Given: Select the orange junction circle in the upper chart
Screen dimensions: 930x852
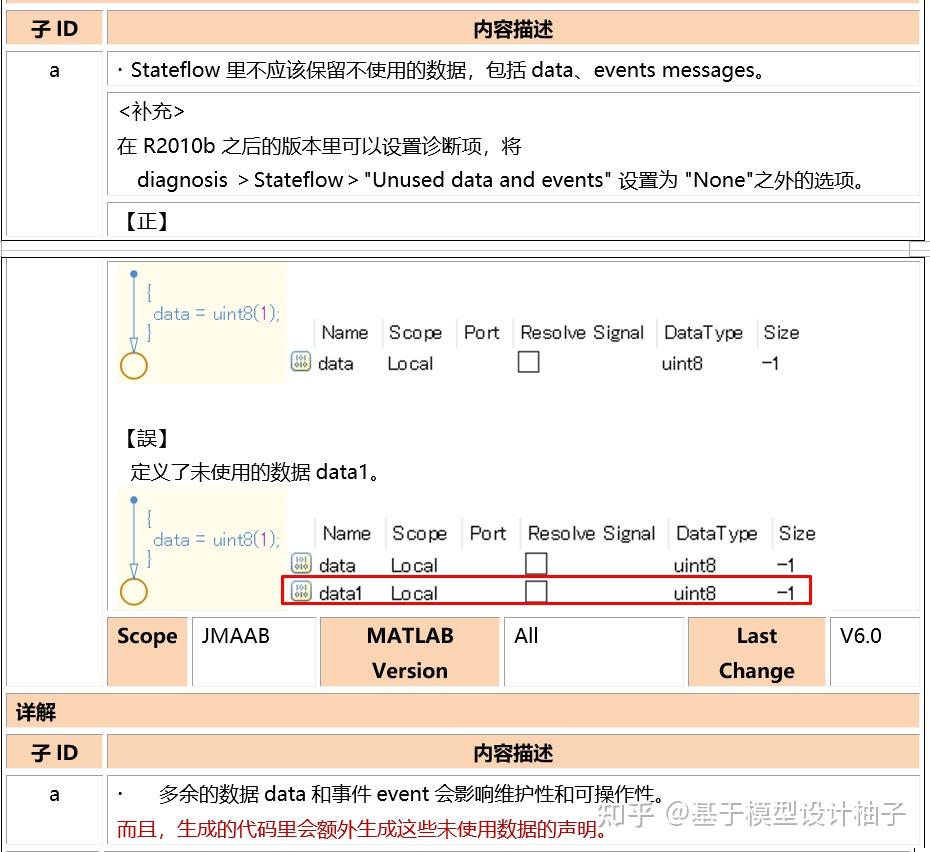Looking at the screenshot, I should pyautogui.click(x=133, y=366).
